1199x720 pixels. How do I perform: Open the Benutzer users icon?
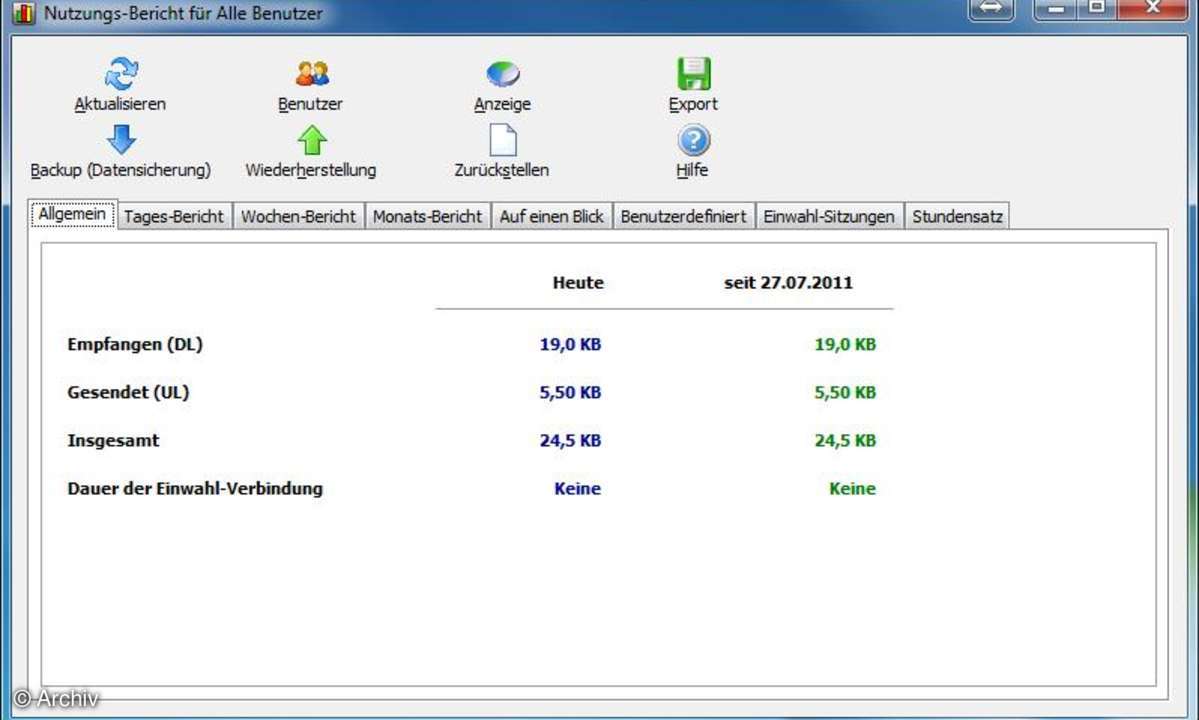[x=312, y=74]
